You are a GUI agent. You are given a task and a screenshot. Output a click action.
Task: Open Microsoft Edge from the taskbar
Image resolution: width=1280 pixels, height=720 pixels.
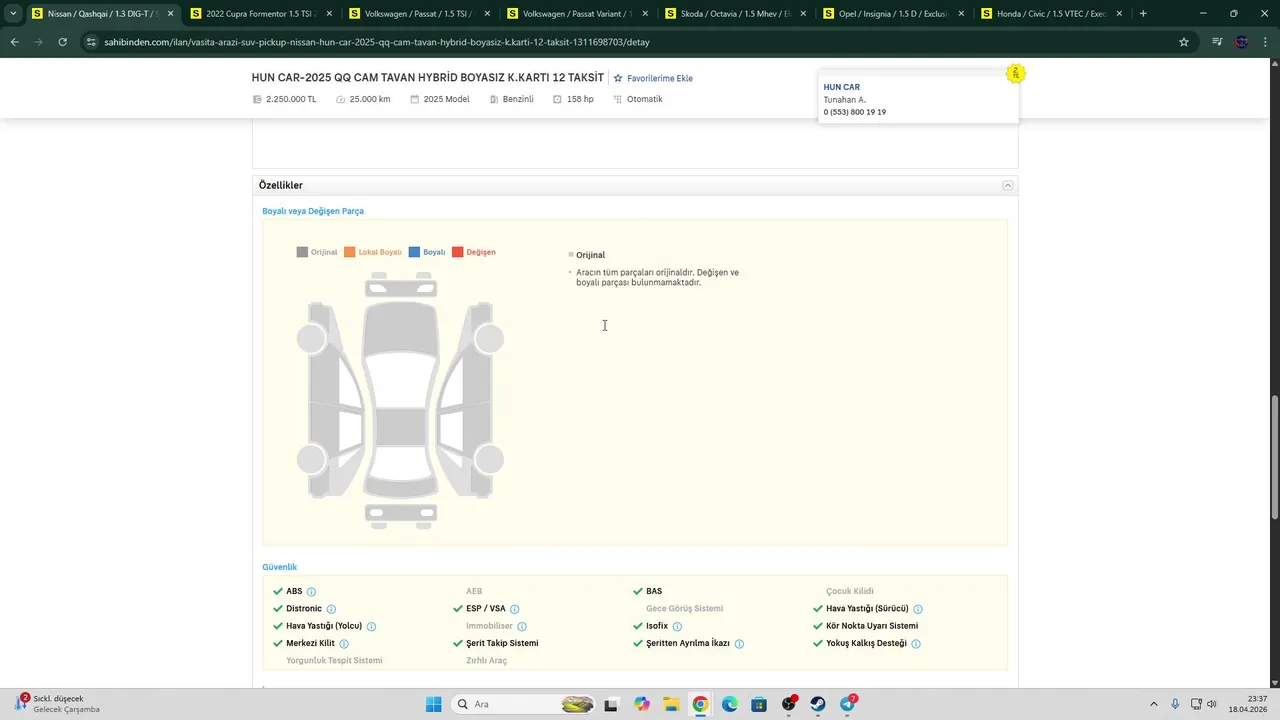click(x=730, y=704)
